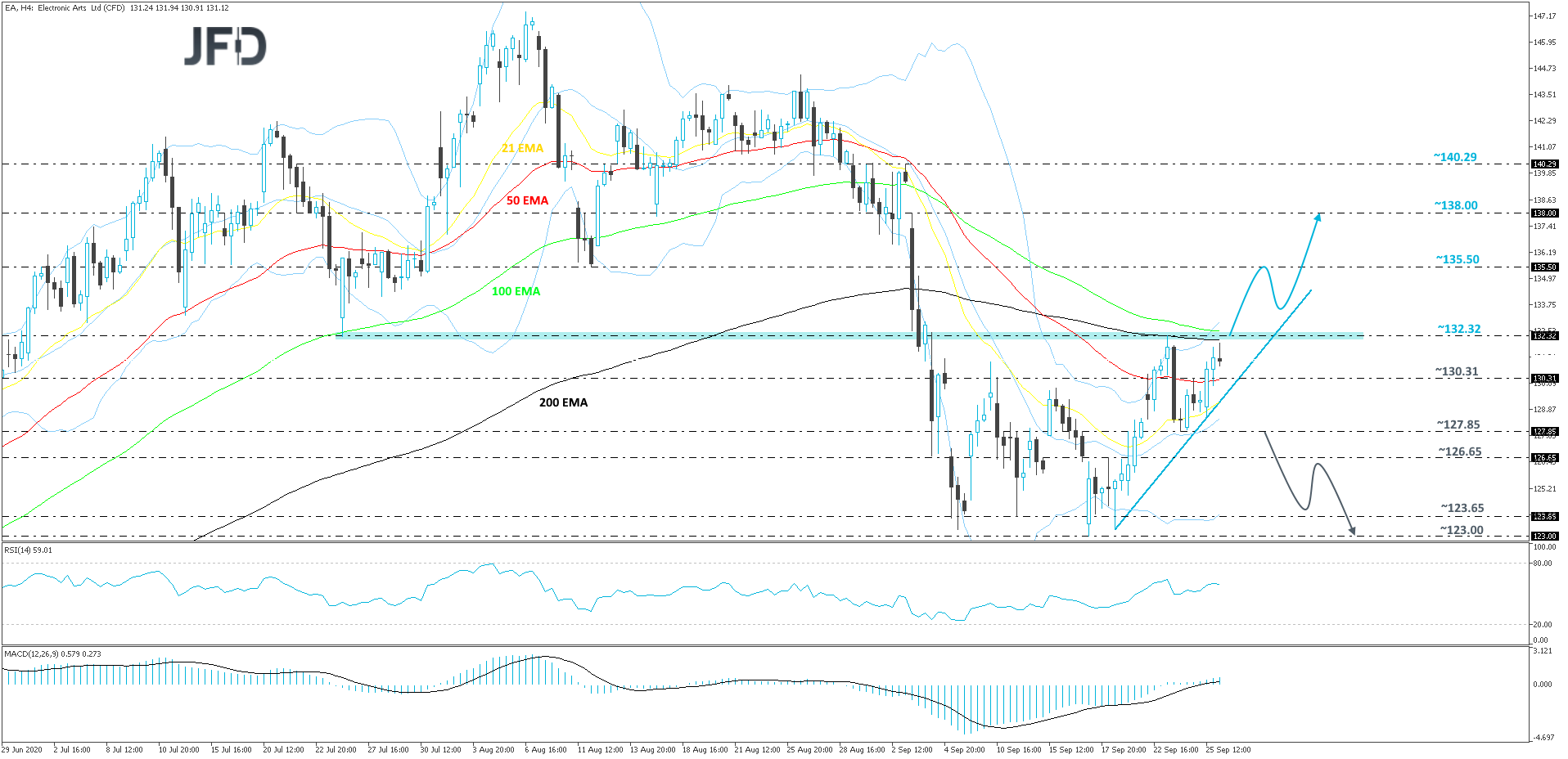Viewport: 1568px width, 759px height.
Task: Click the 3.121 value on the MACD scale
Action: [x=1543, y=651]
